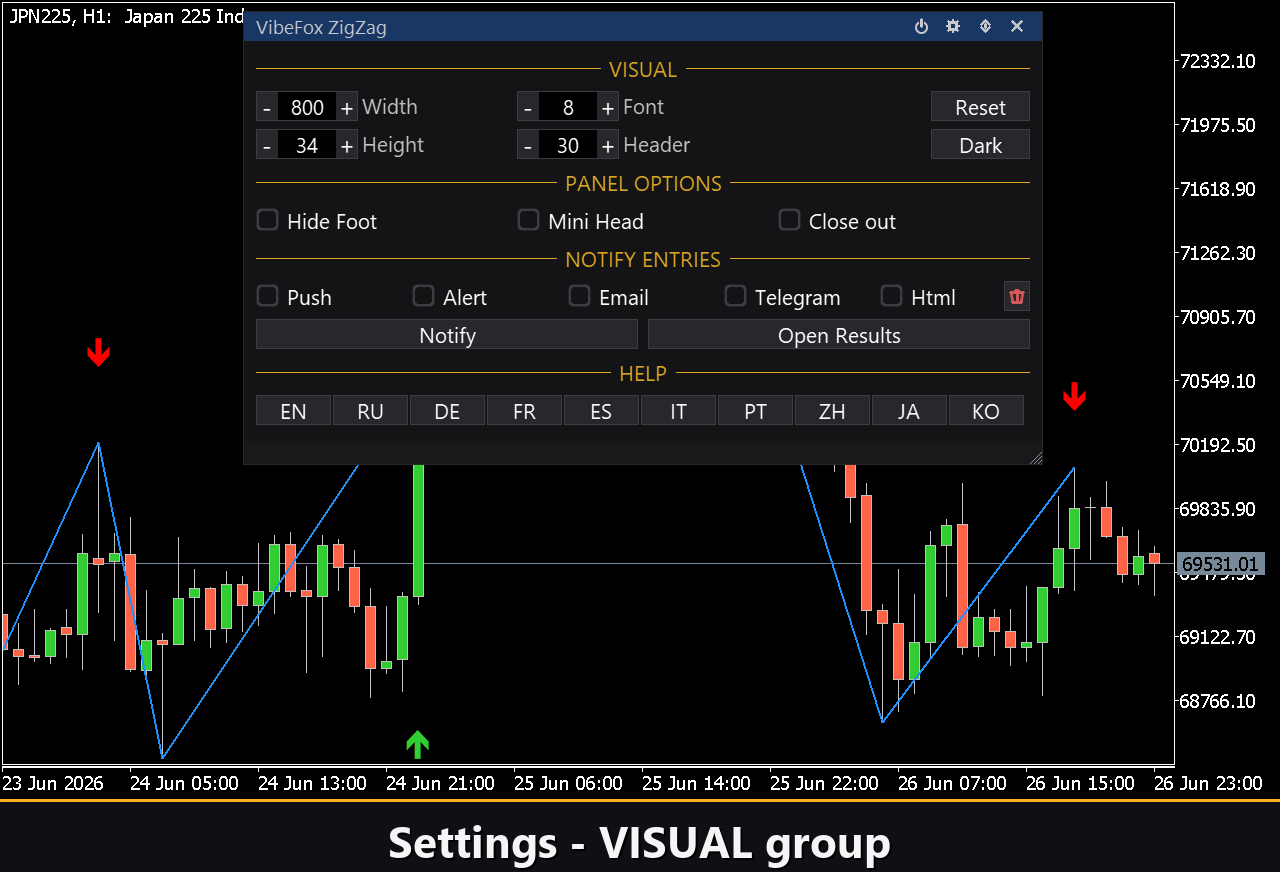Toggle the Mini Head checkbox

pos(528,220)
